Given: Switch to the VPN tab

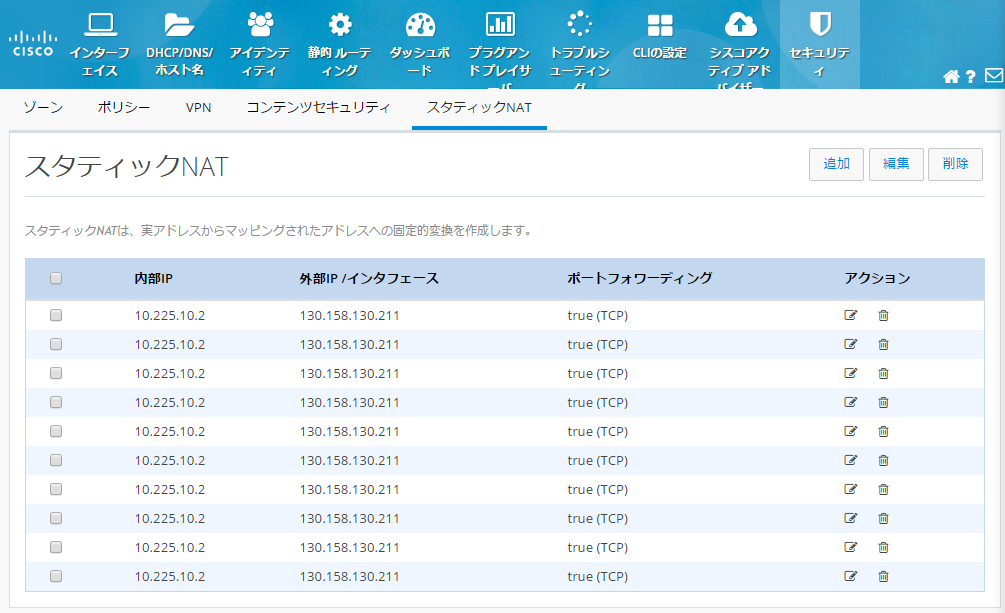Looking at the screenshot, I should [198, 107].
